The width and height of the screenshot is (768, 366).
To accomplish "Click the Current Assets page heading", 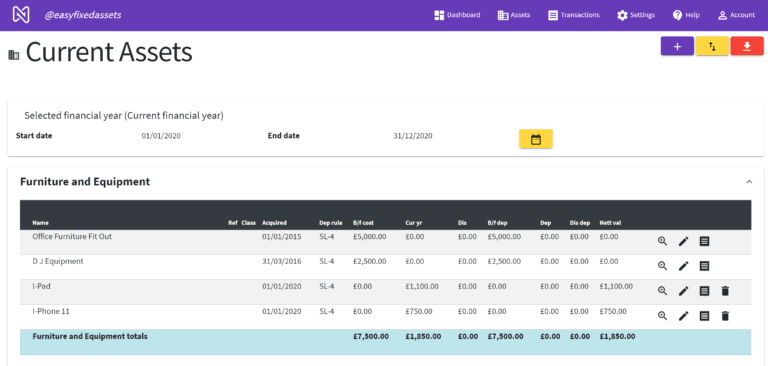I will pyautogui.click(x=109, y=52).
